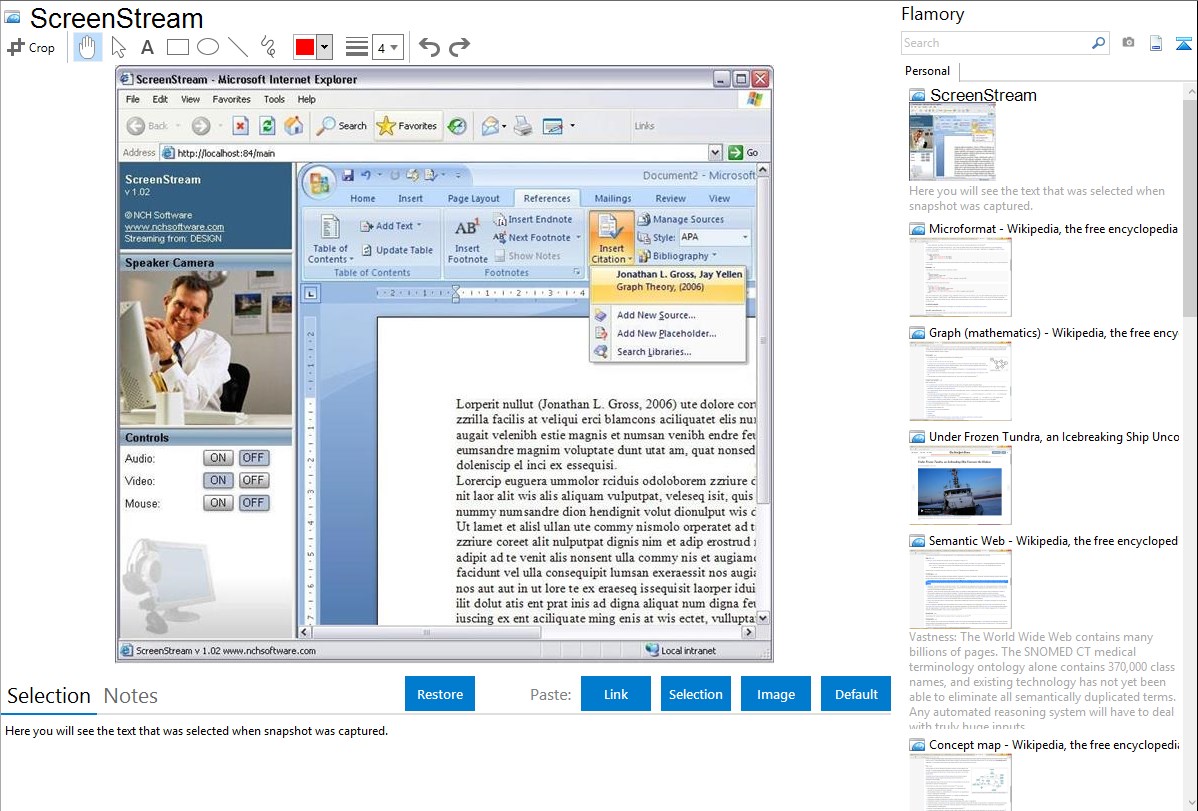Click the Flamory search field
This screenshot has width=1198, height=811.
click(x=996, y=43)
